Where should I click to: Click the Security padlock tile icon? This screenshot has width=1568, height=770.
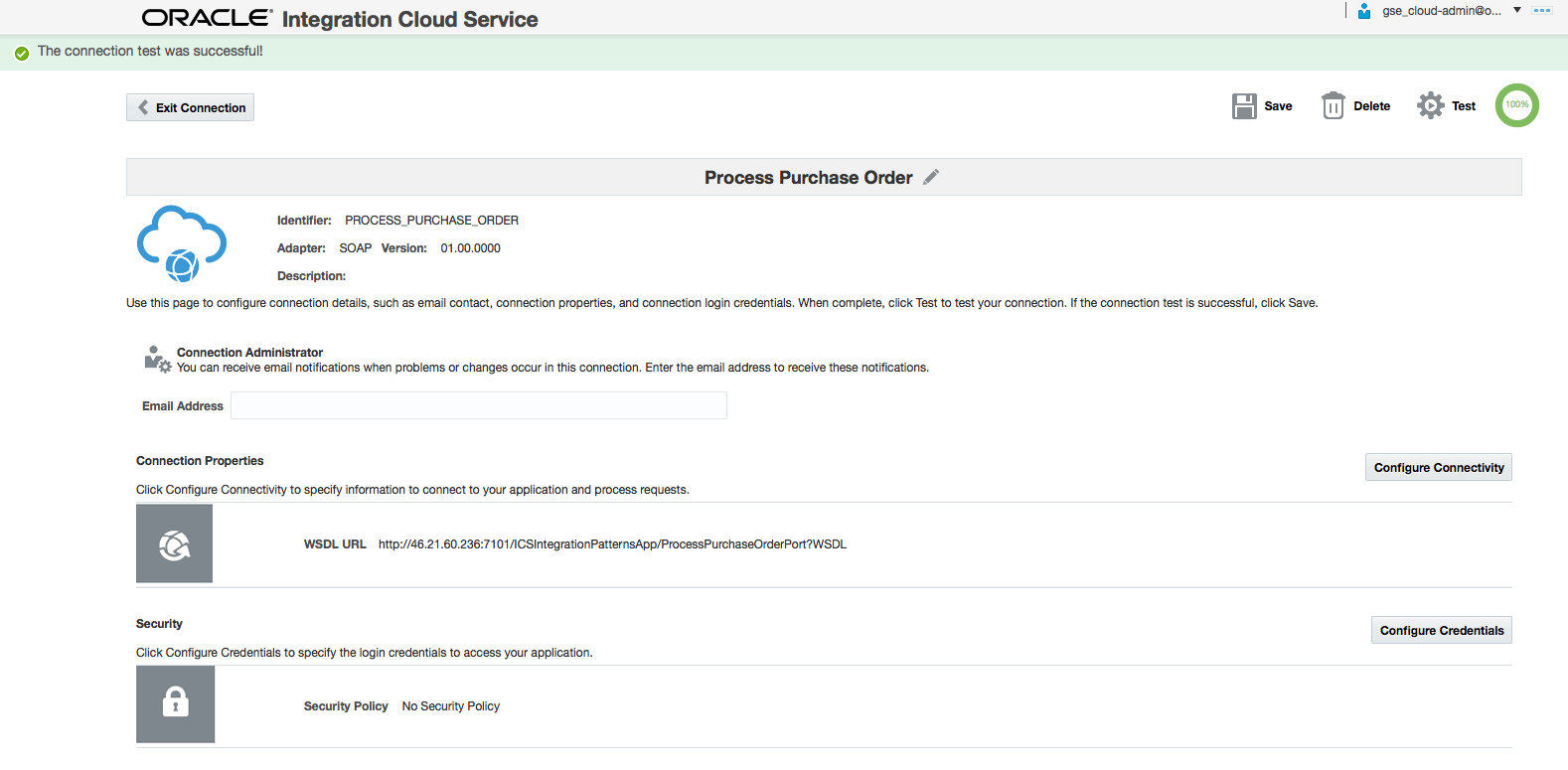175,704
